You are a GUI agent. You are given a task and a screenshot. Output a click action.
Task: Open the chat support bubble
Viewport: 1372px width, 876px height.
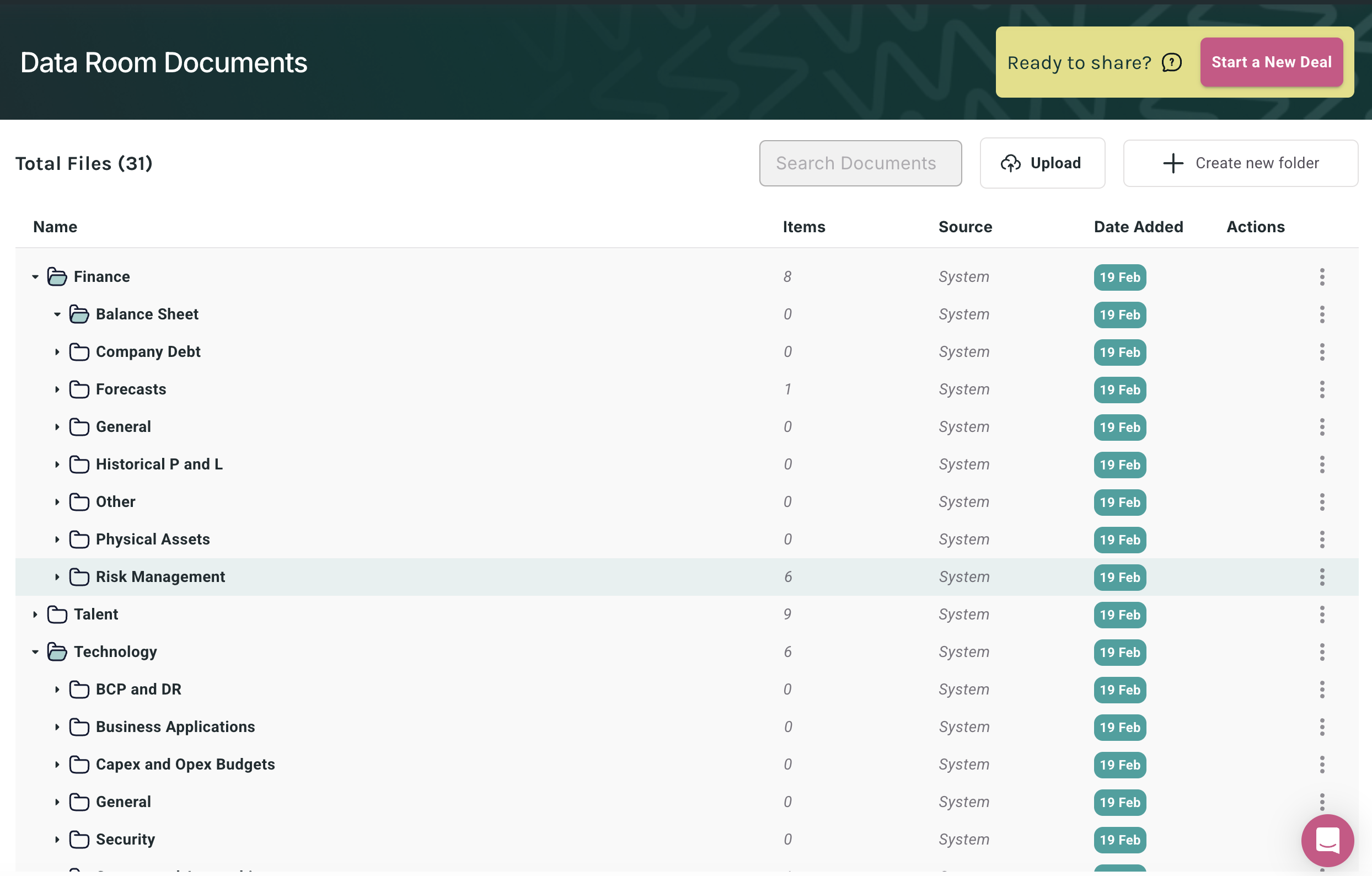click(x=1327, y=840)
